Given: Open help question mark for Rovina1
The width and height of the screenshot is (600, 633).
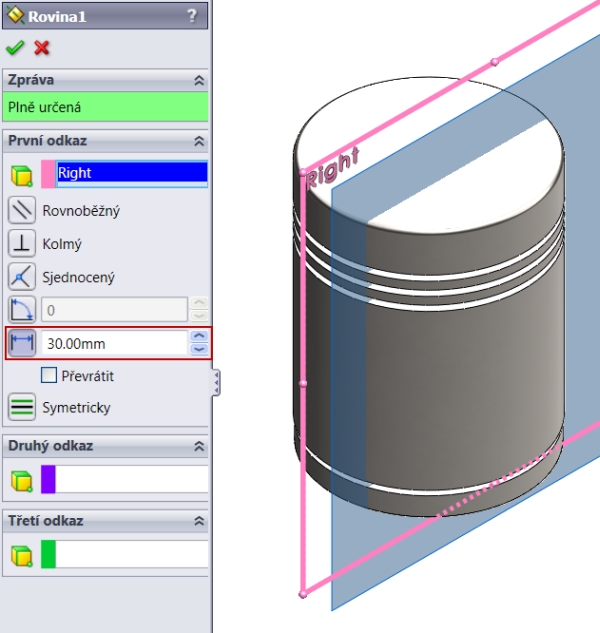Looking at the screenshot, I should (191, 15).
